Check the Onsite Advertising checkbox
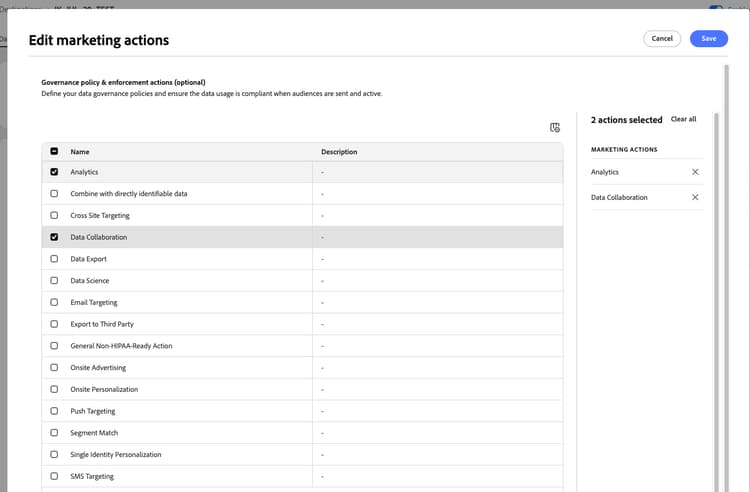The width and height of the screenshot is (750, 492). point(54,367)
